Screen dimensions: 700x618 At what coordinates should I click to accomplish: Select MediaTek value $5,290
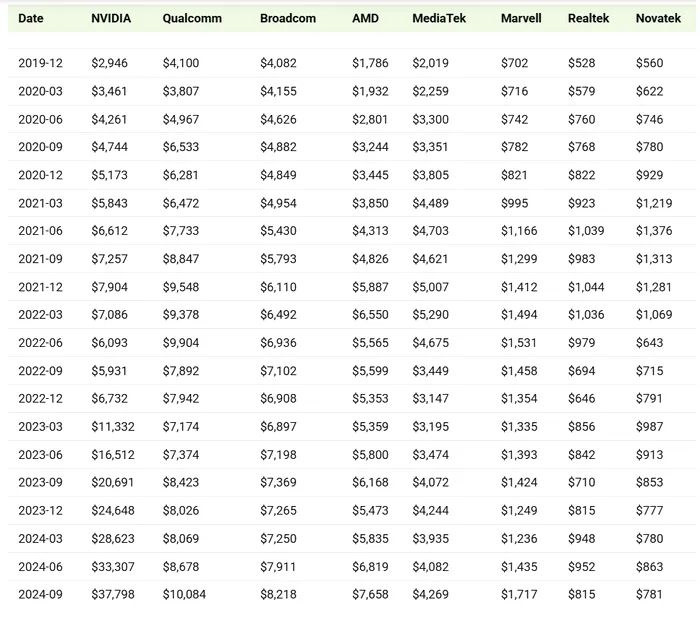(430, 314)
